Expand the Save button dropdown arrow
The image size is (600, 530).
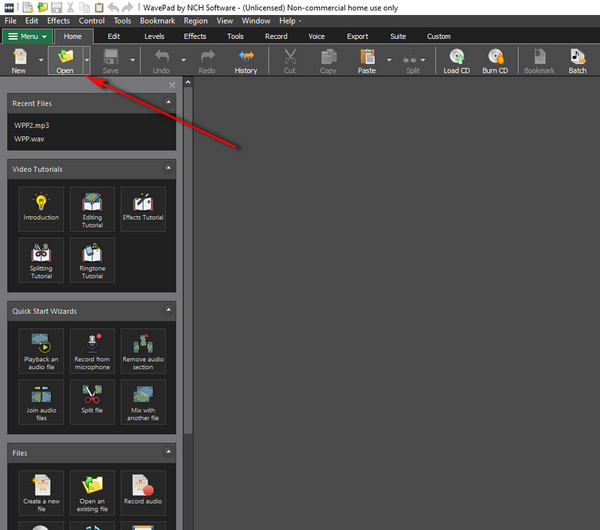pyautogui.click(x=132, y=60)
